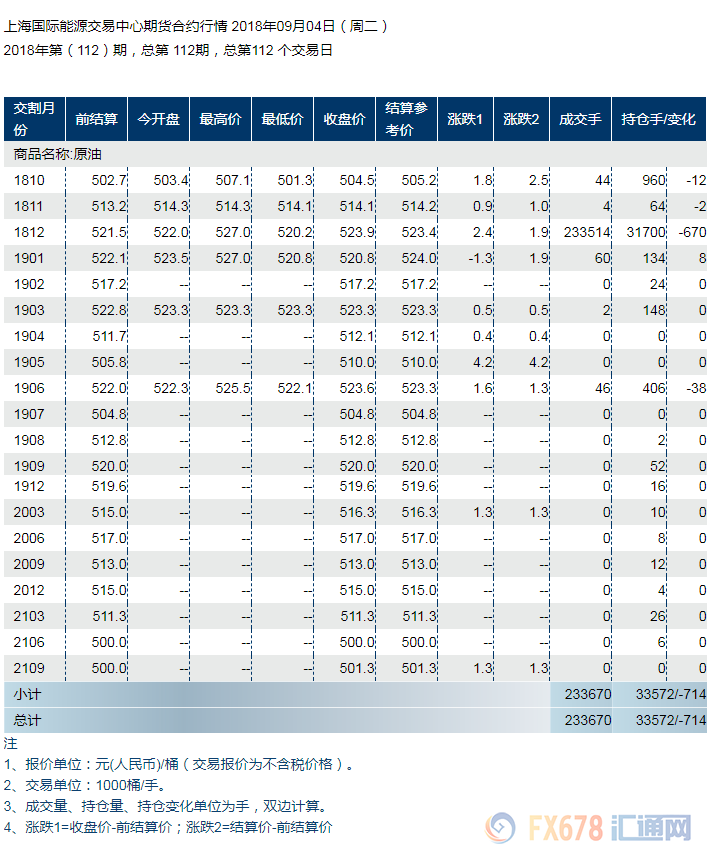Click open interest 960 in 1810 row
This screenshot has height=864, width=709.
(x=653, y=180)
